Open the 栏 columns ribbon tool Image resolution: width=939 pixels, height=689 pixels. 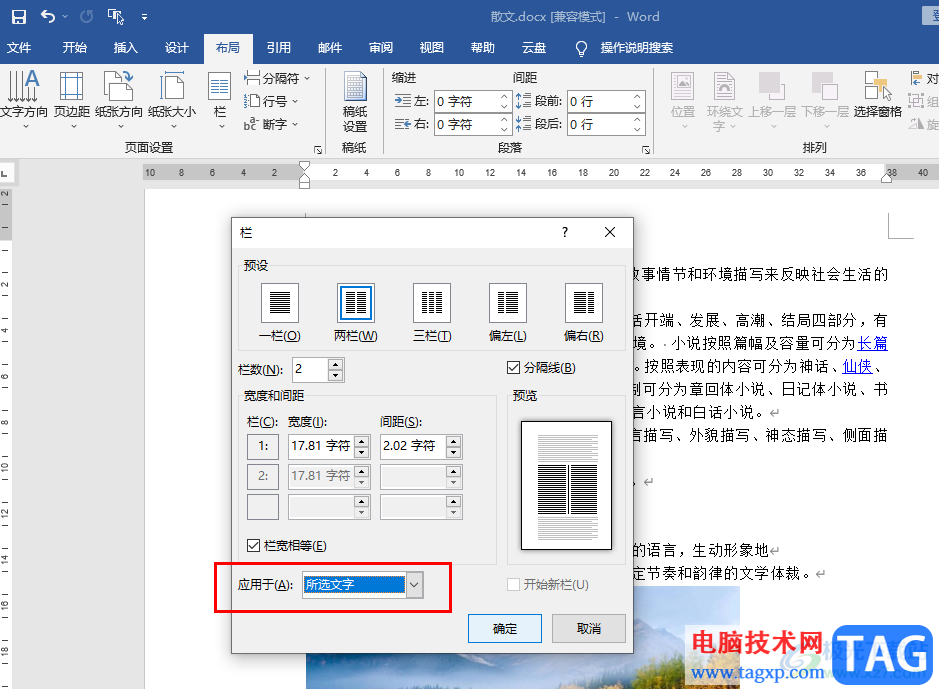(x=220, y=100)
